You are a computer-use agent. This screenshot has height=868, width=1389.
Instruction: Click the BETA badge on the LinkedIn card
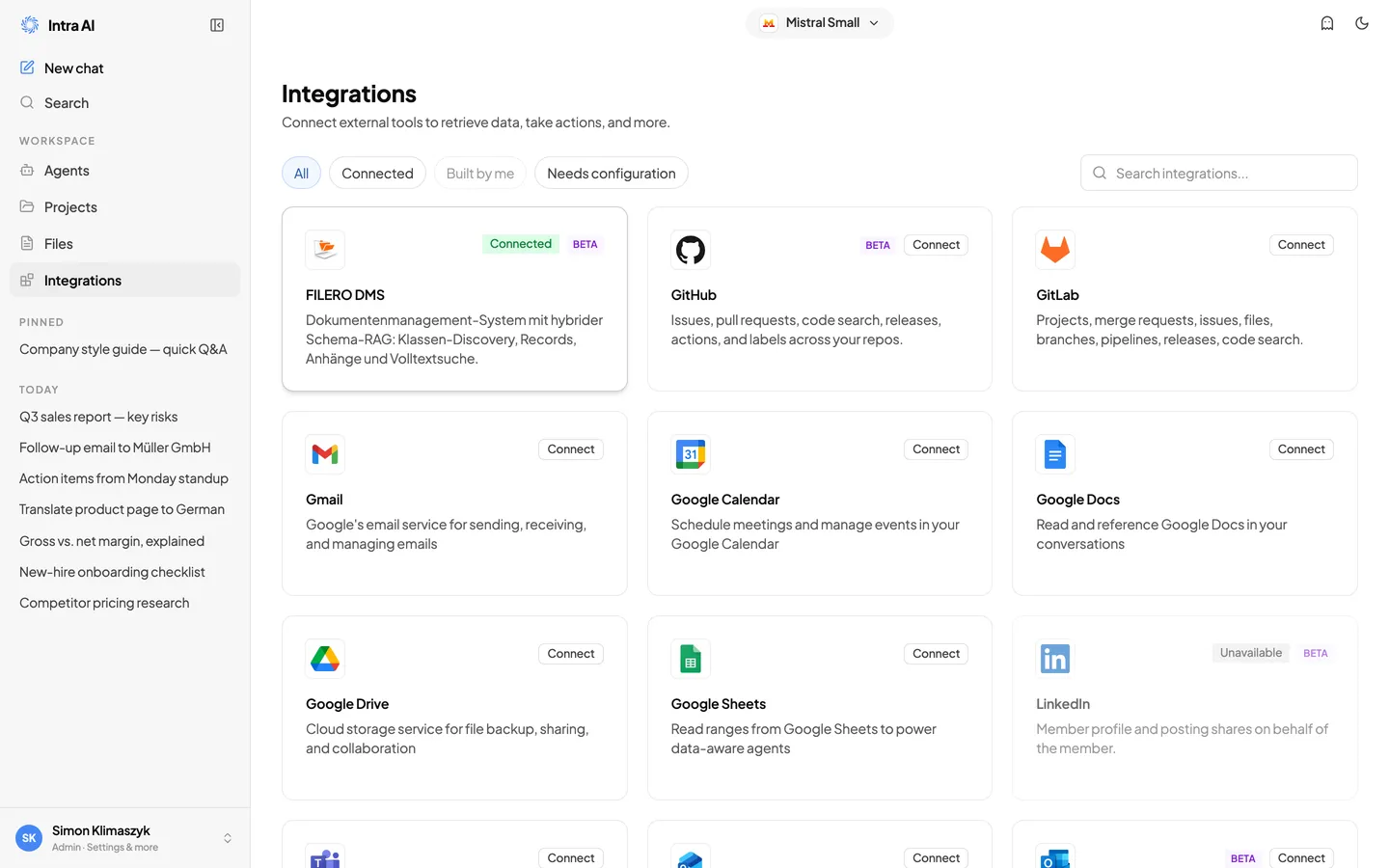[x=1316, y=653]
